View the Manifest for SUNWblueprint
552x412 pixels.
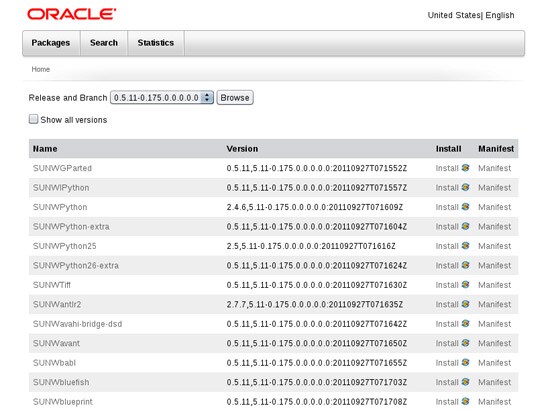coord(494,402)
